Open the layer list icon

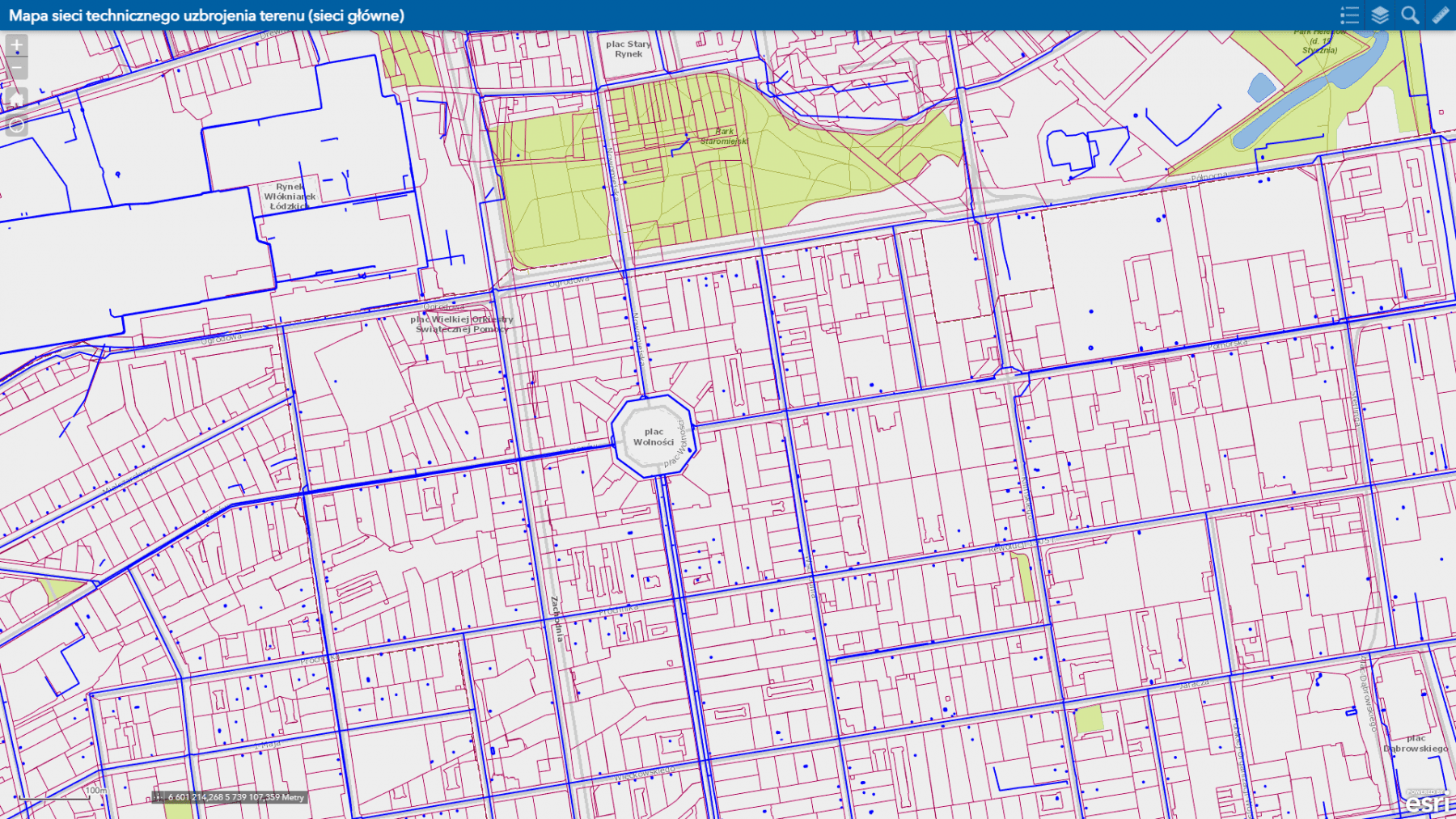1380,15
